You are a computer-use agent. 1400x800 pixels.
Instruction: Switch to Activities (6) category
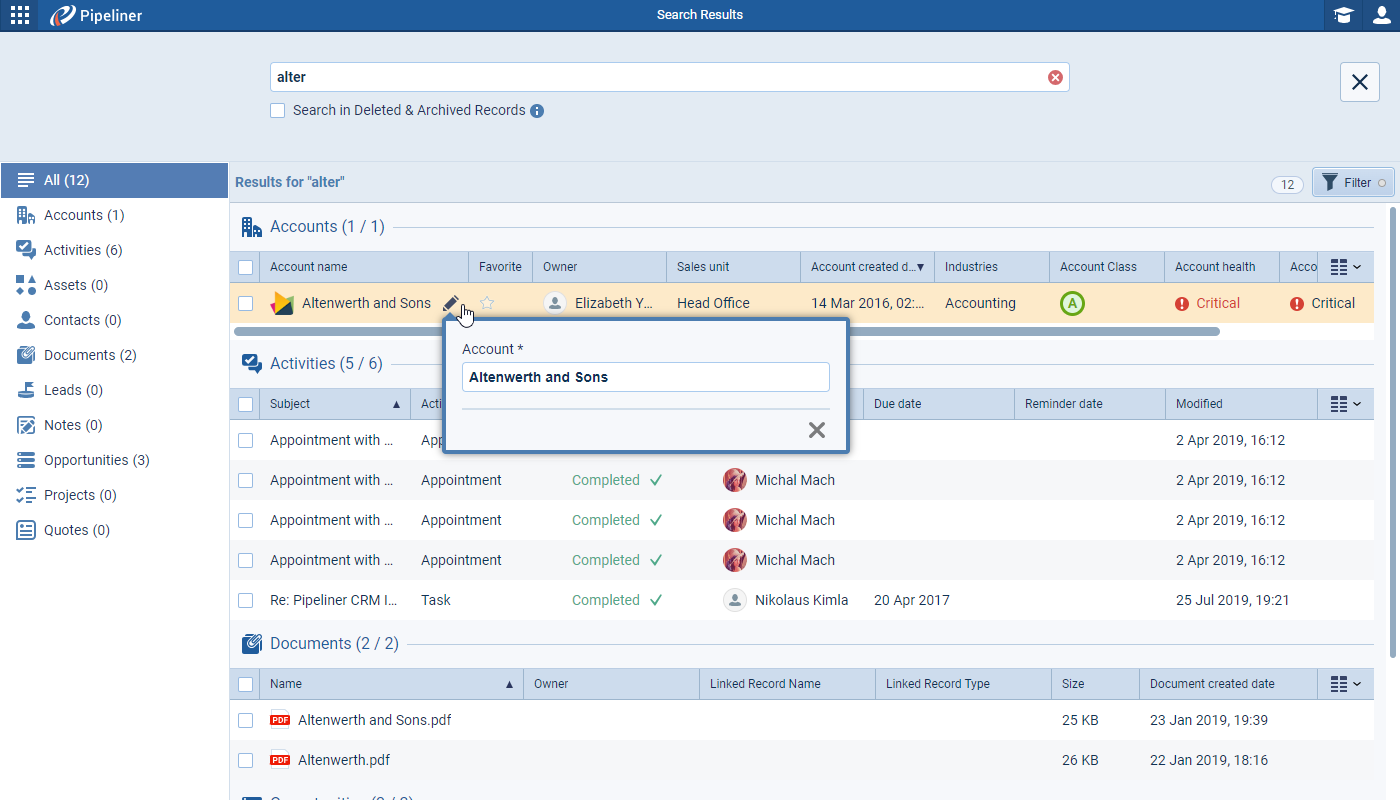click(x=82, y=250)
